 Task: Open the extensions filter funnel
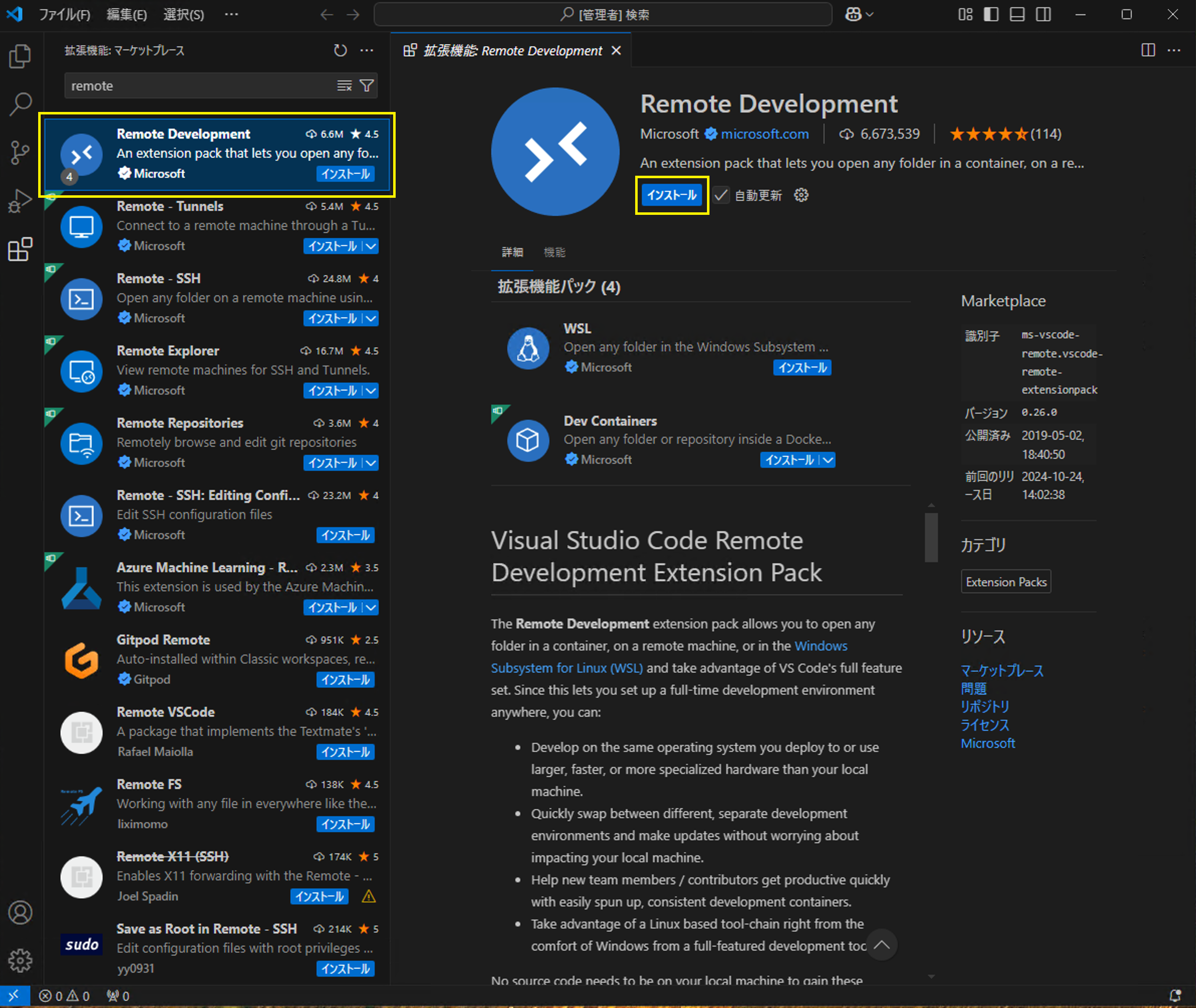[367, 86]
